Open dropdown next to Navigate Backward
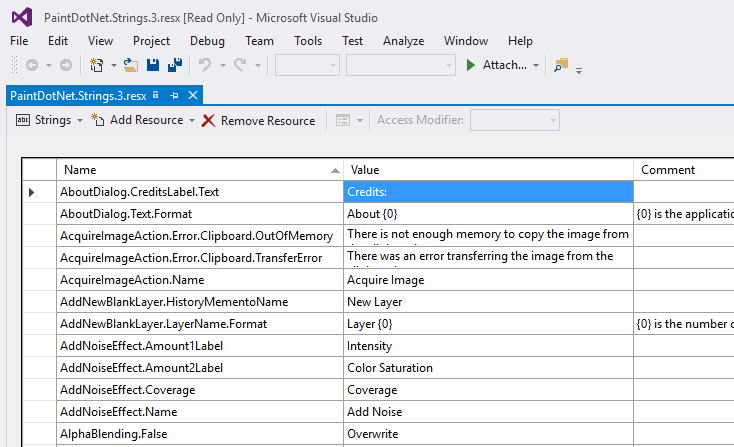 coord(49,66)
